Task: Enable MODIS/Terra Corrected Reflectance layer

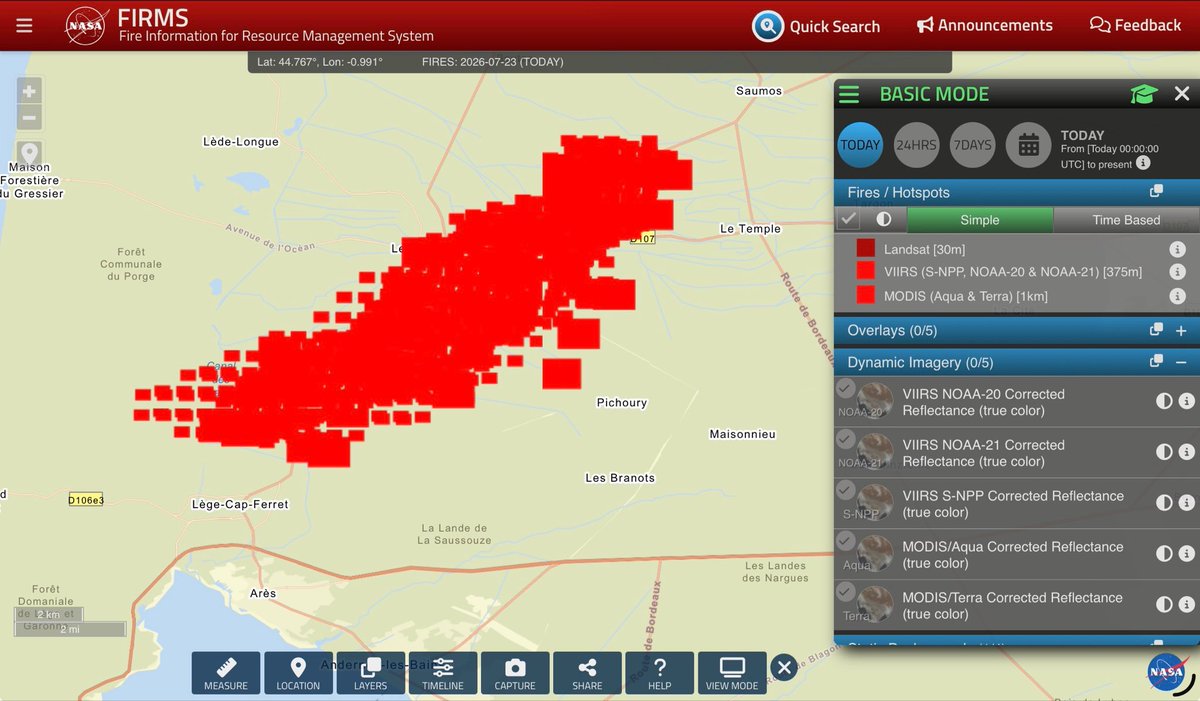Action: coord(846,591)
